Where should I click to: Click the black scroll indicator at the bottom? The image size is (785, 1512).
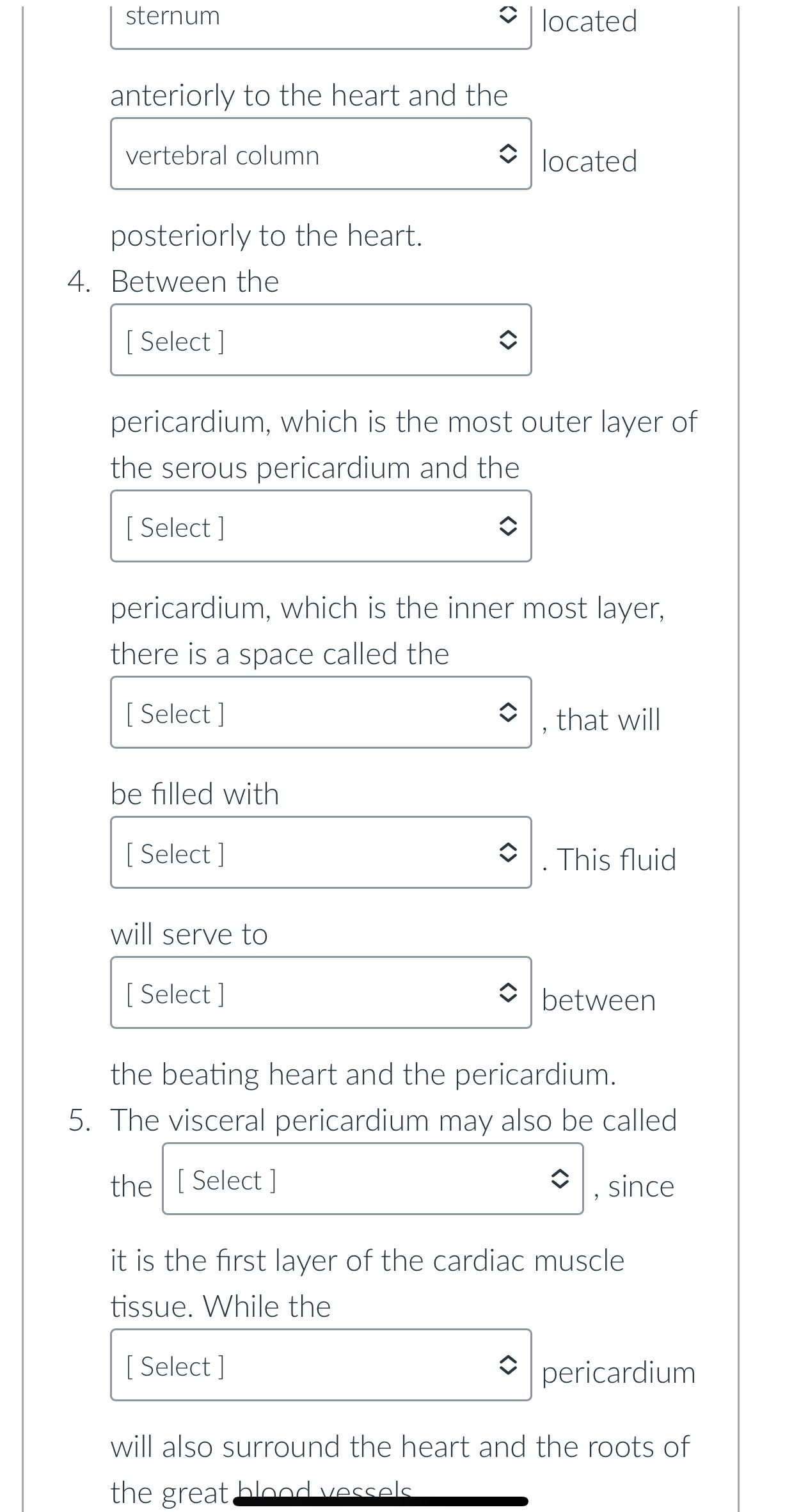click(x=381, y=1502)
